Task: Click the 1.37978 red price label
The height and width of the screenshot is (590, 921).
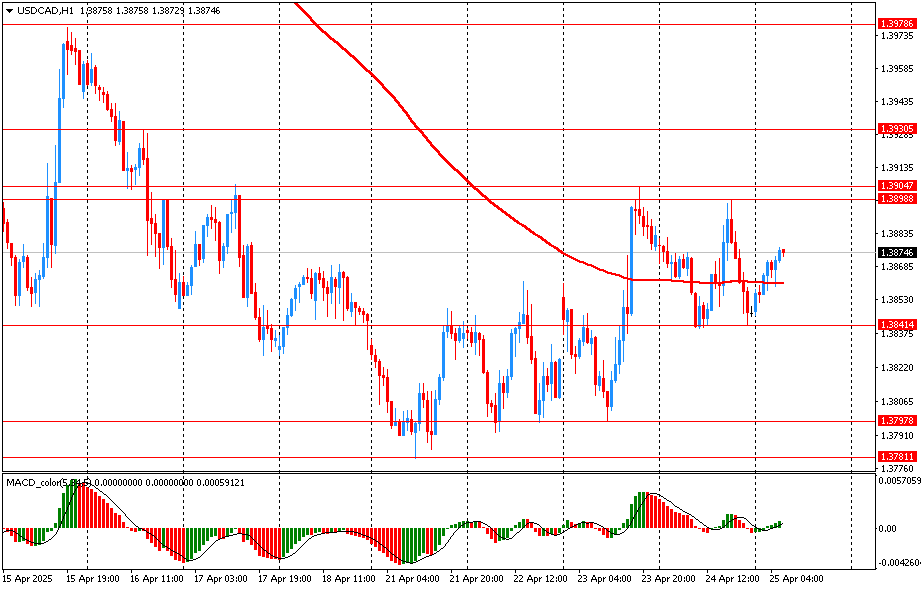Action: [x=897, y=421]
